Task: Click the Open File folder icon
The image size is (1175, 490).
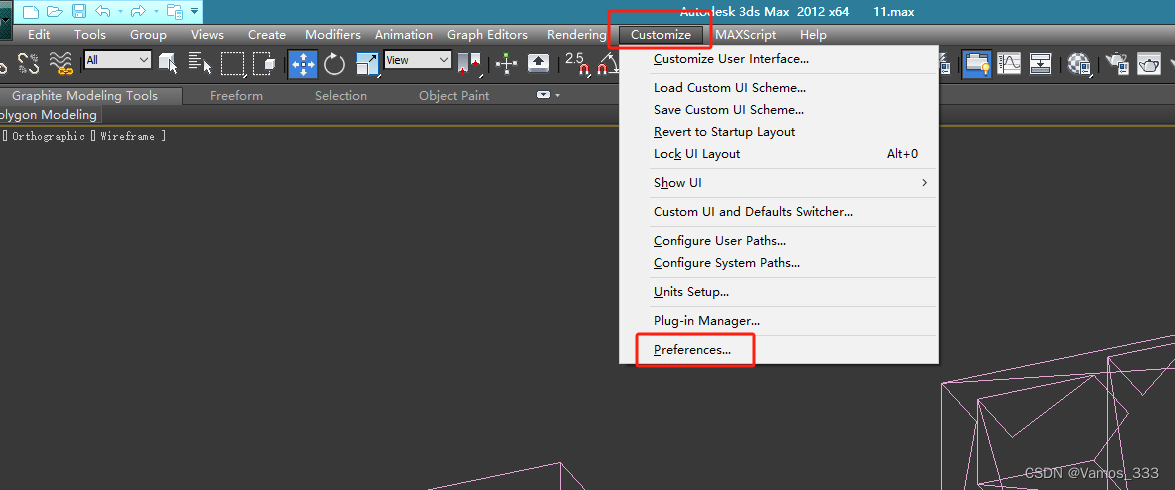Action: click(55, 11)
